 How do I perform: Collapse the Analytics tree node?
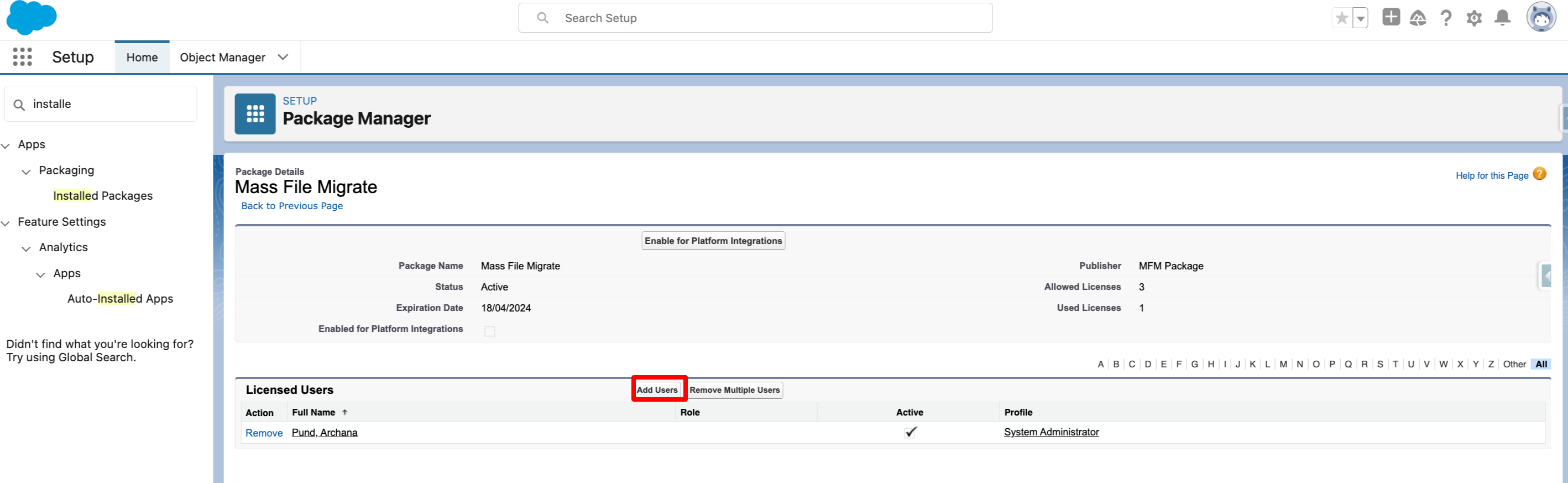26,248
